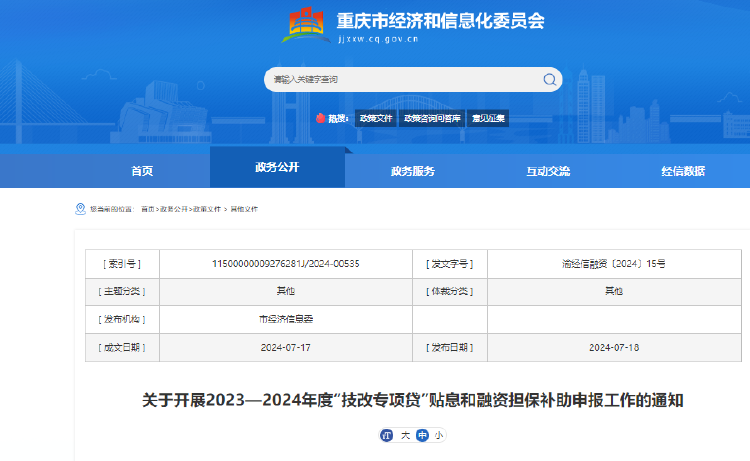This screenshot has height=461, width=750.
Task: Set font size to medium 中
Action: [x=422, y=435]
